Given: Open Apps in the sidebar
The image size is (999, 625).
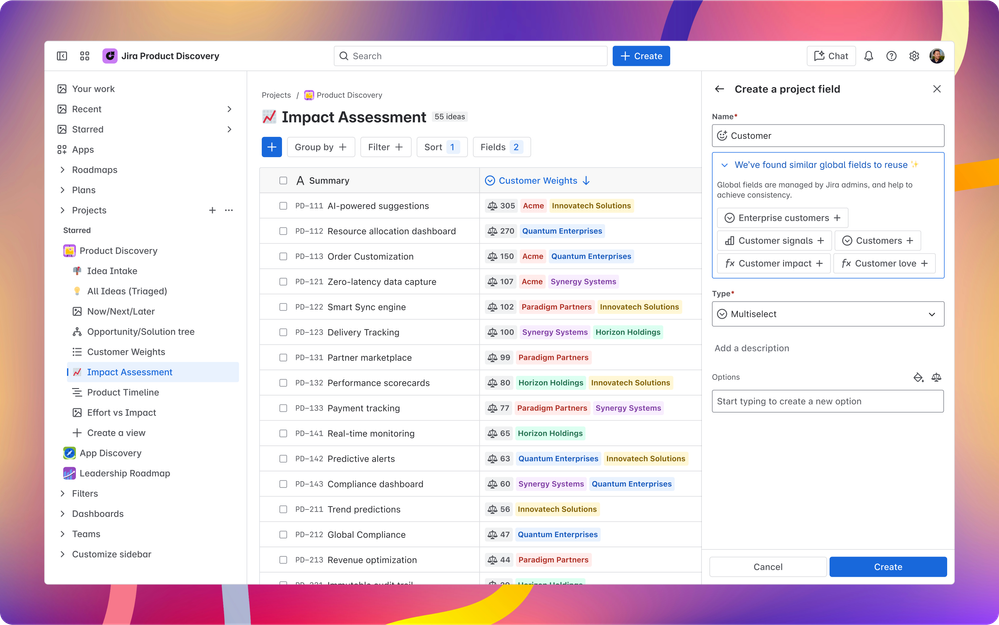Looking at the screenshot, I should tap(83, 150).
